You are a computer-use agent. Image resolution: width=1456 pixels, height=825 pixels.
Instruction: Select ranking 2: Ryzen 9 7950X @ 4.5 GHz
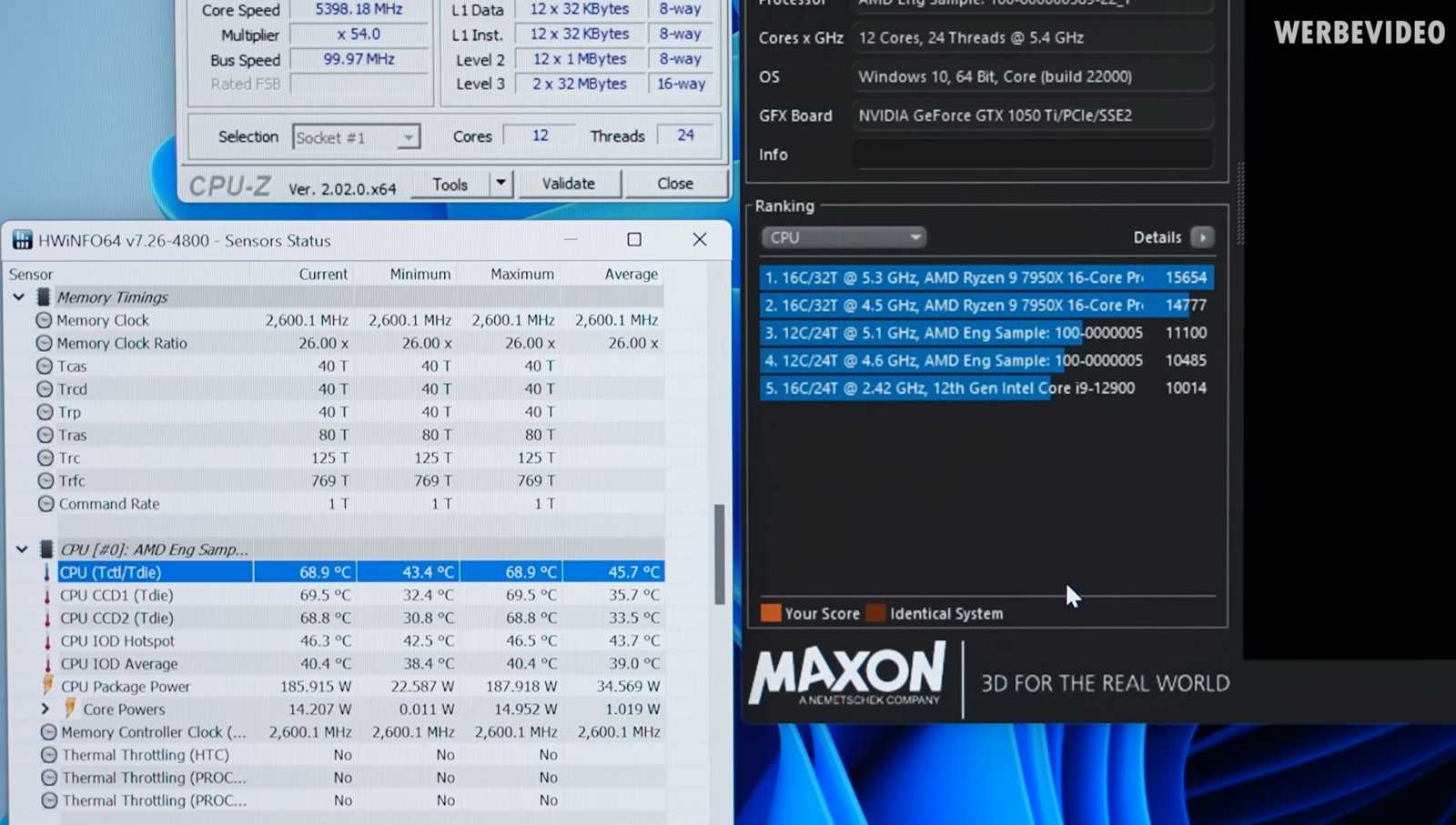click(x=986, y=305)
